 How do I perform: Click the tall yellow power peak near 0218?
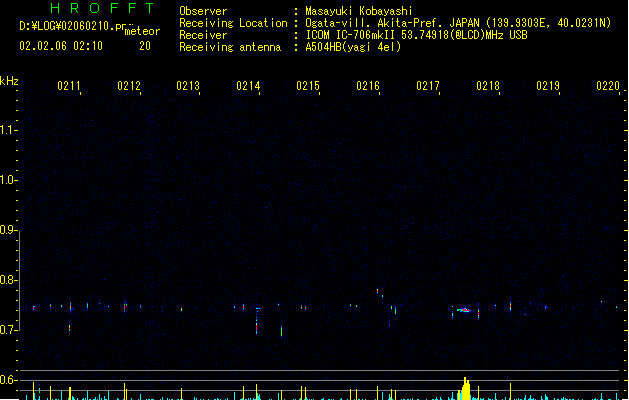pos(465,388)
